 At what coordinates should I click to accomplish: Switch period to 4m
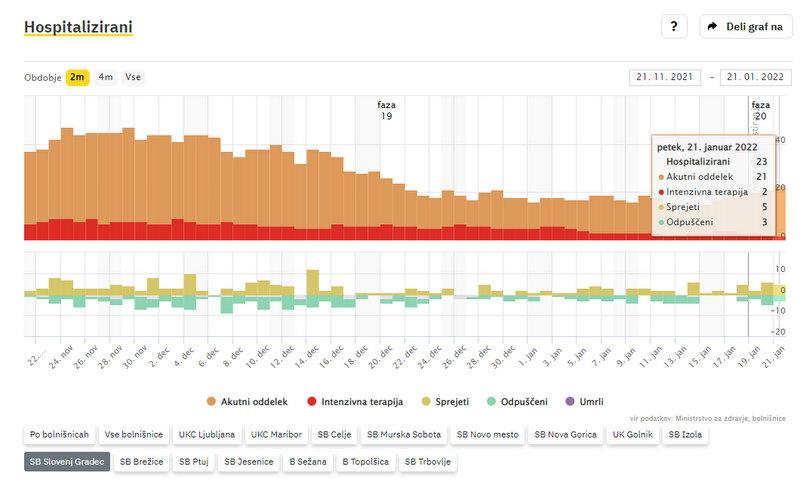105,77
